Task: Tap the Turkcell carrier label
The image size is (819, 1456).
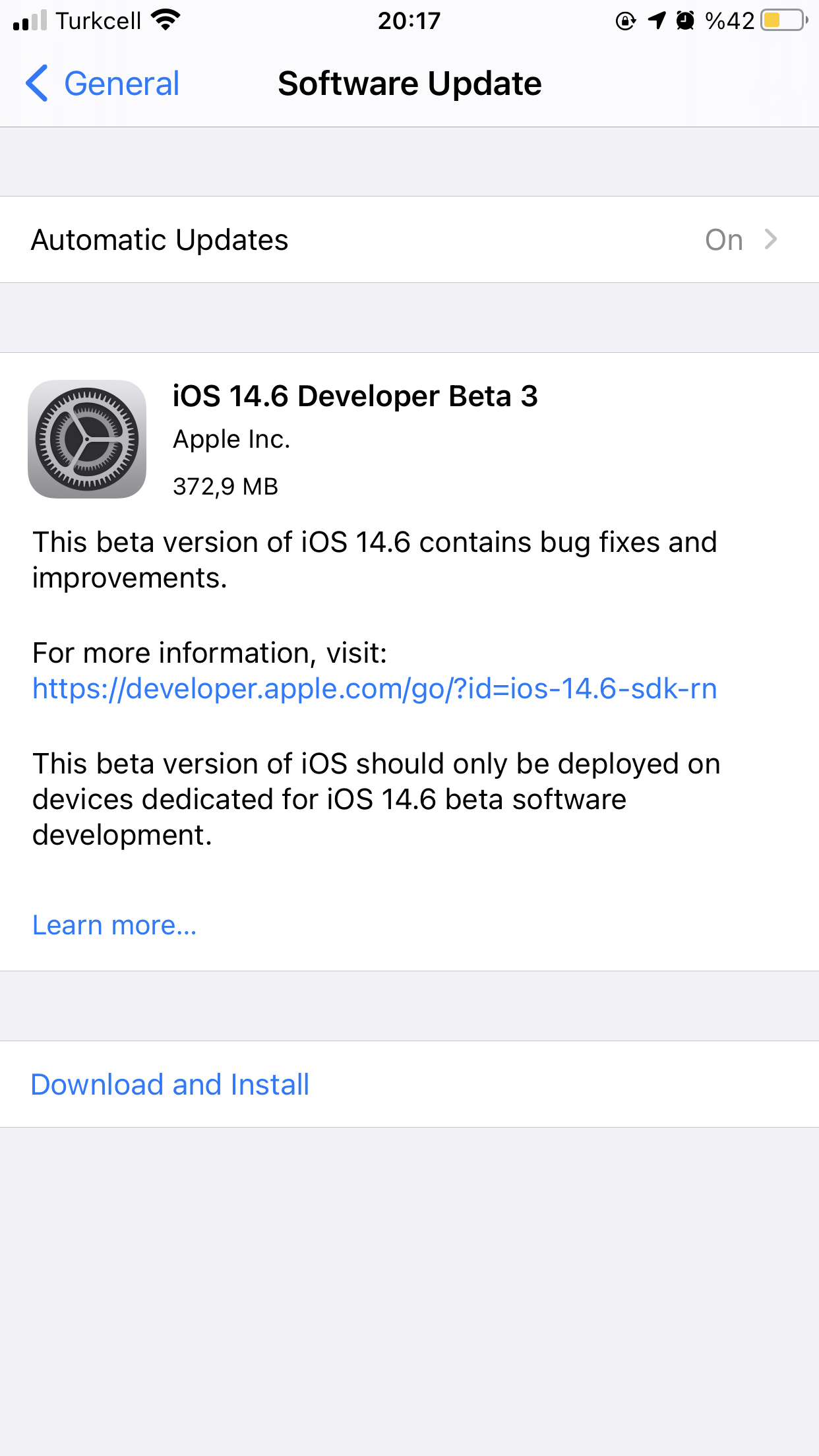Action: pyautogui.click(x=98, y=21)
